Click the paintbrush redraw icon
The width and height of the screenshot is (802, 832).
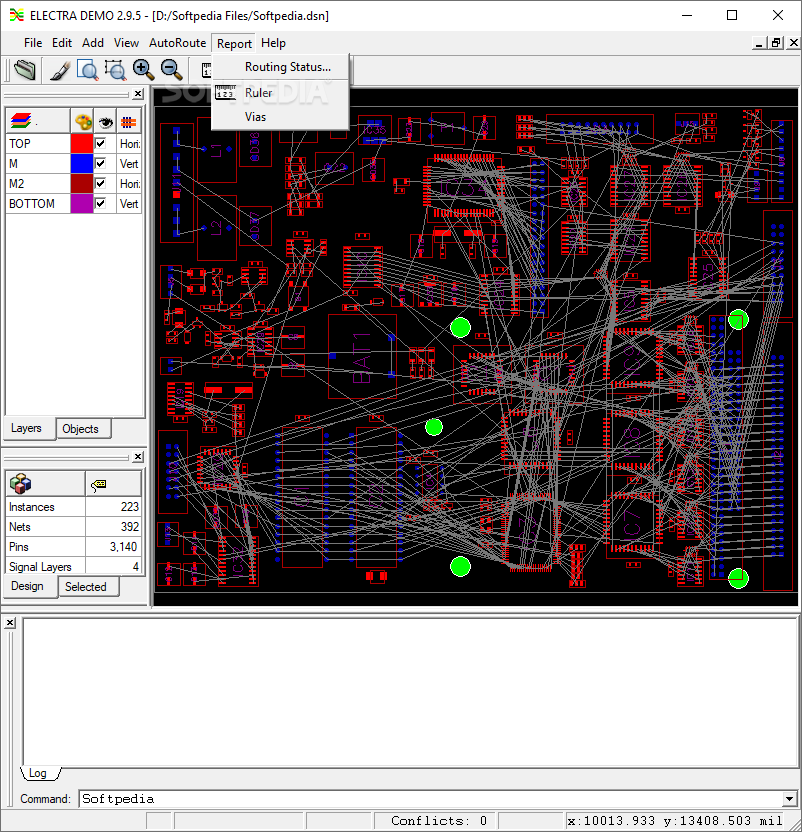click(60, 70)
